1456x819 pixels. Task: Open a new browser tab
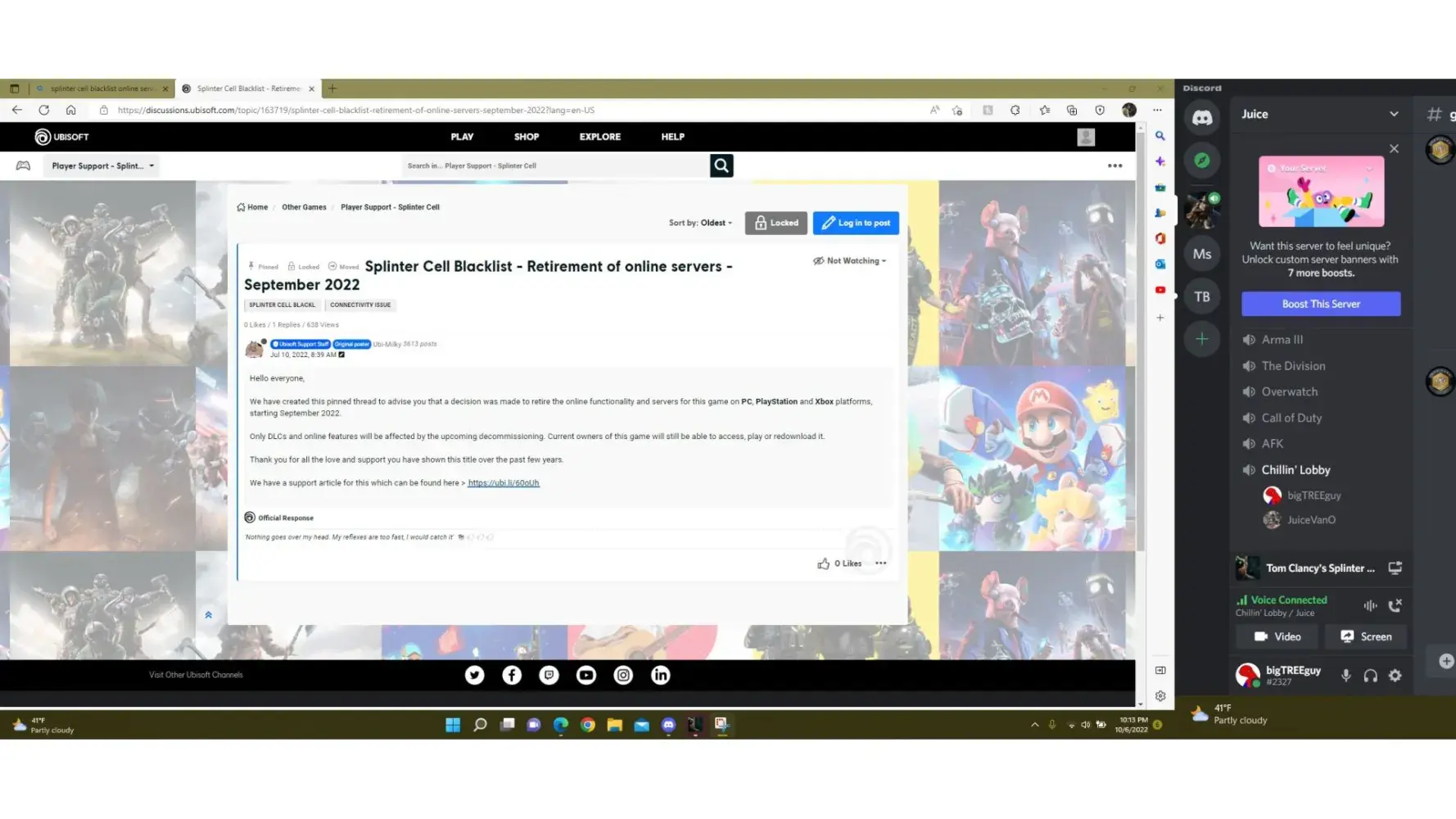click(332, 88)
